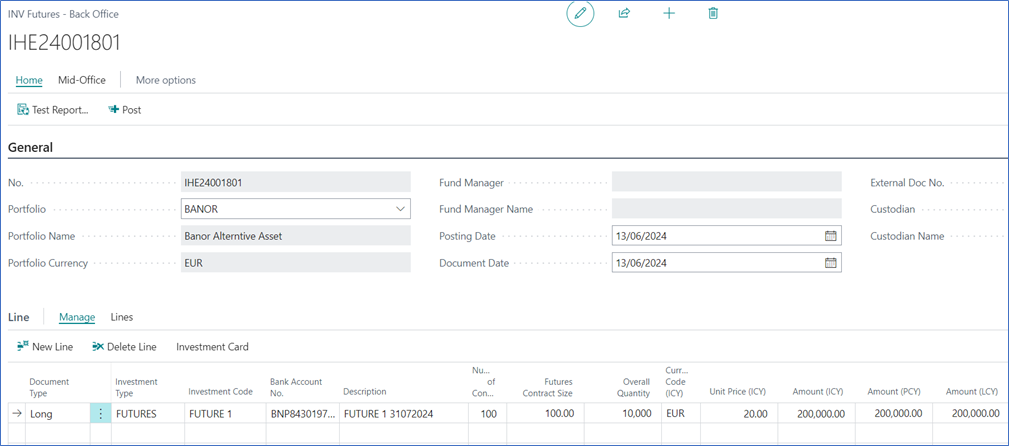
Task: Open the Lines menu tab
Action: point(122,317)
